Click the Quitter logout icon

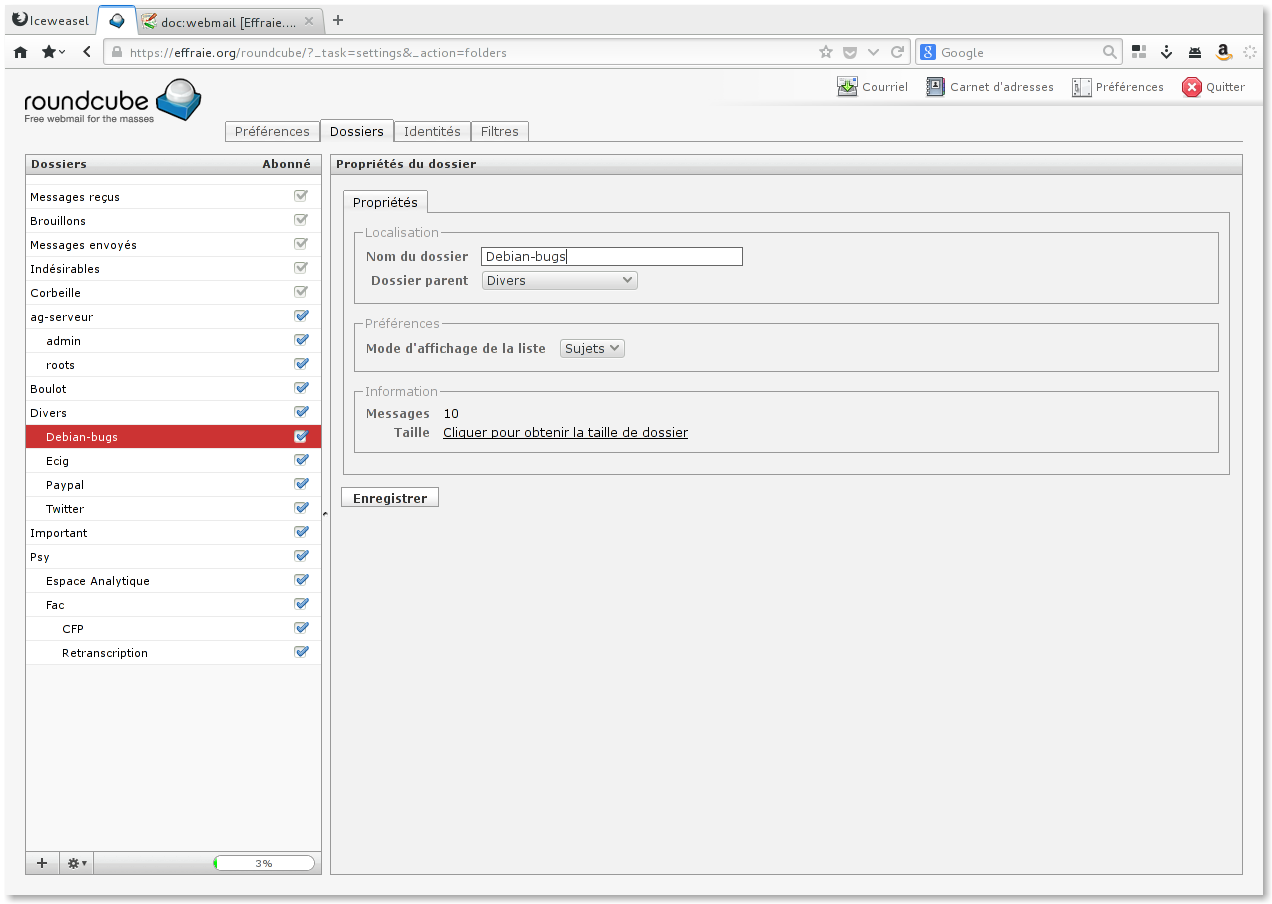(x=1191, y=87)
